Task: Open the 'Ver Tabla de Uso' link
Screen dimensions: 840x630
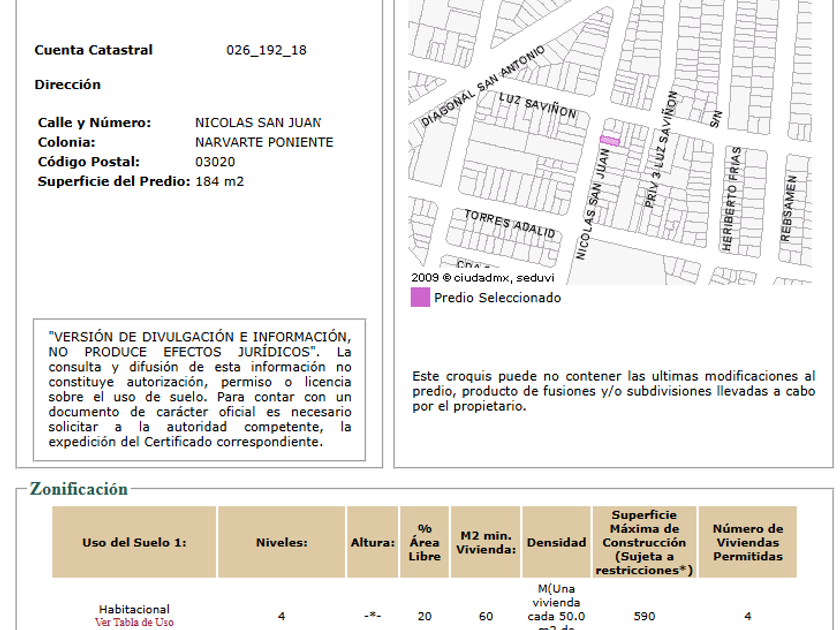Action: pos(134,622)
